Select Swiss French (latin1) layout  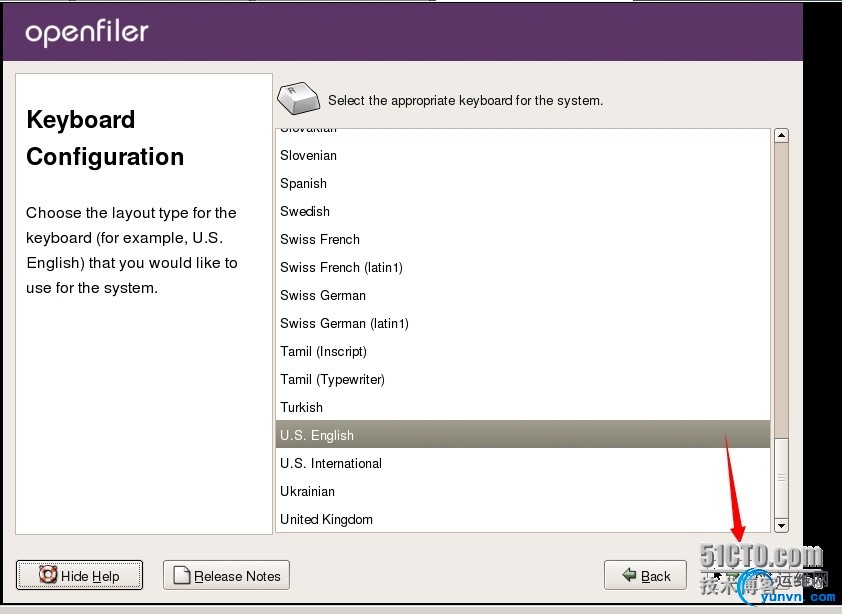point(523,268)
